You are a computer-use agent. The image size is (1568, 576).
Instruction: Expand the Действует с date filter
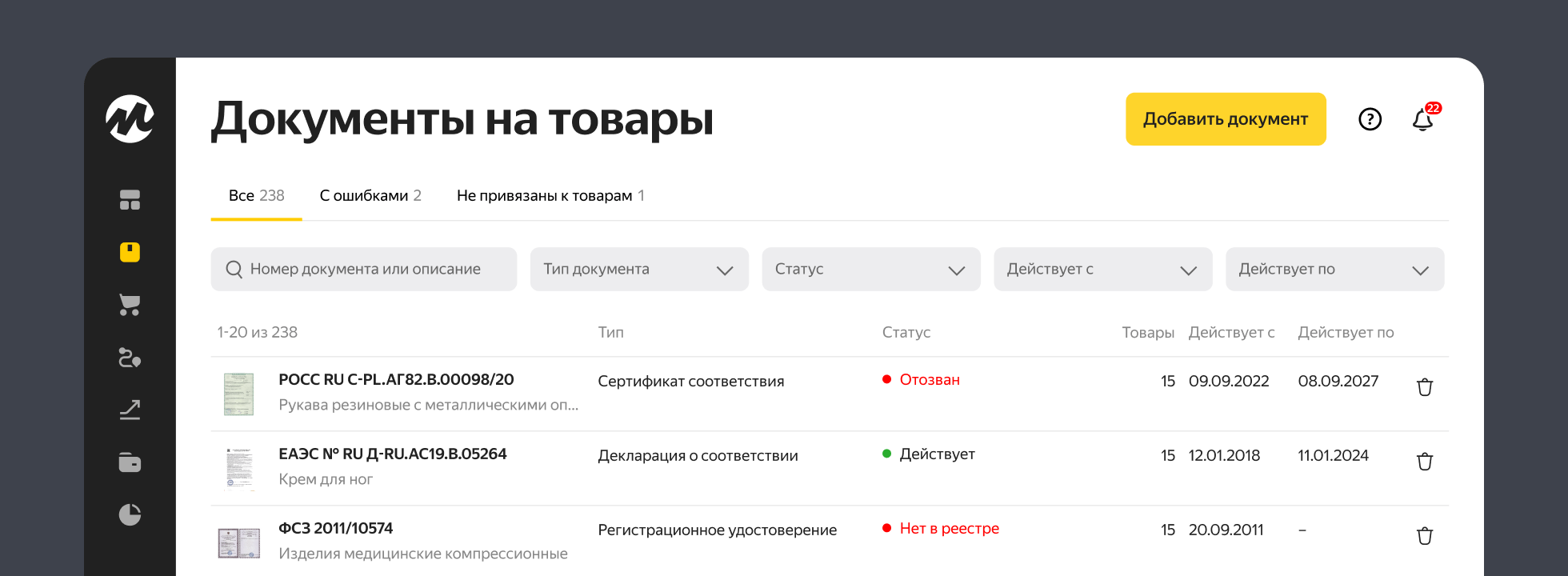[x=1102, y=270]
